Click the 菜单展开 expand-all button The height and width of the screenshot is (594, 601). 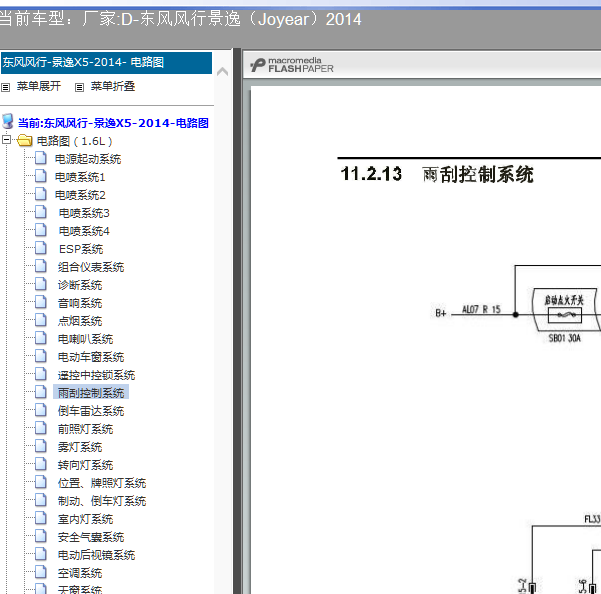(x=38, y=86)
